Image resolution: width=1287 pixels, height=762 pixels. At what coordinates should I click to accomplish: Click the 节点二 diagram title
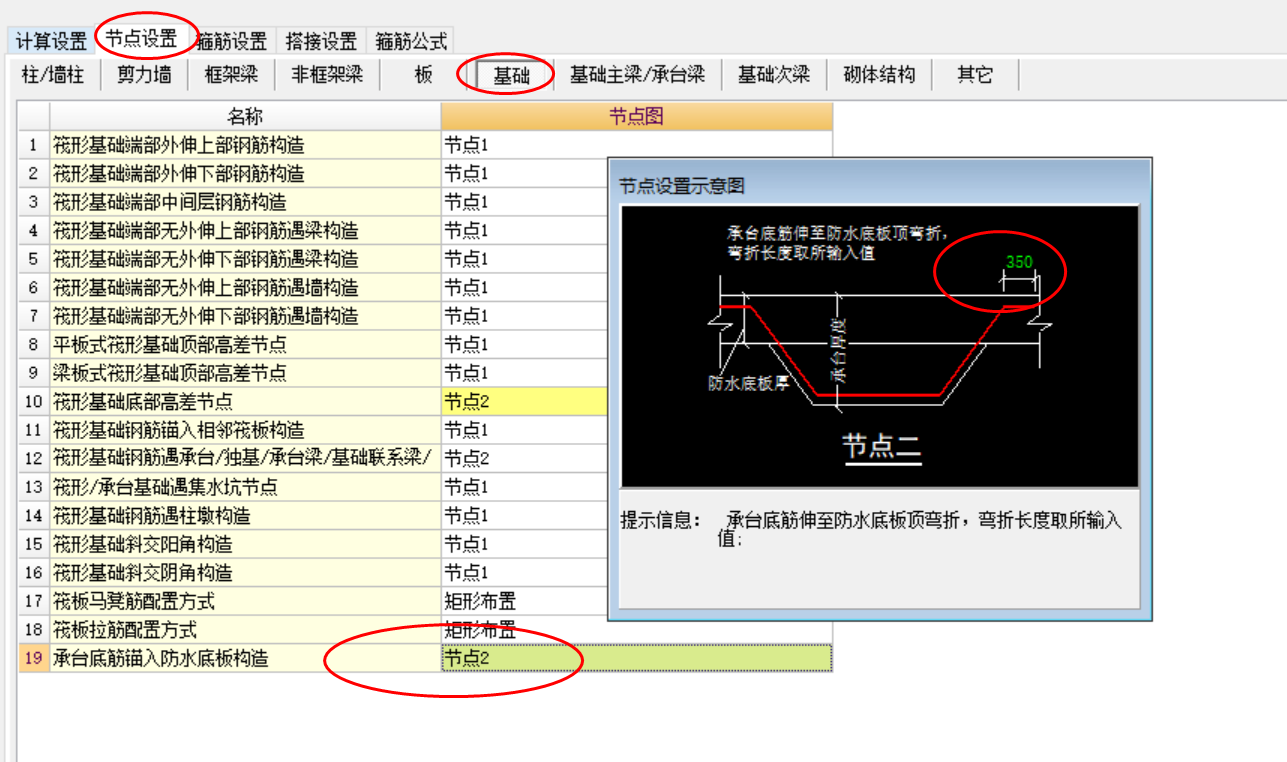coord(880,445)
